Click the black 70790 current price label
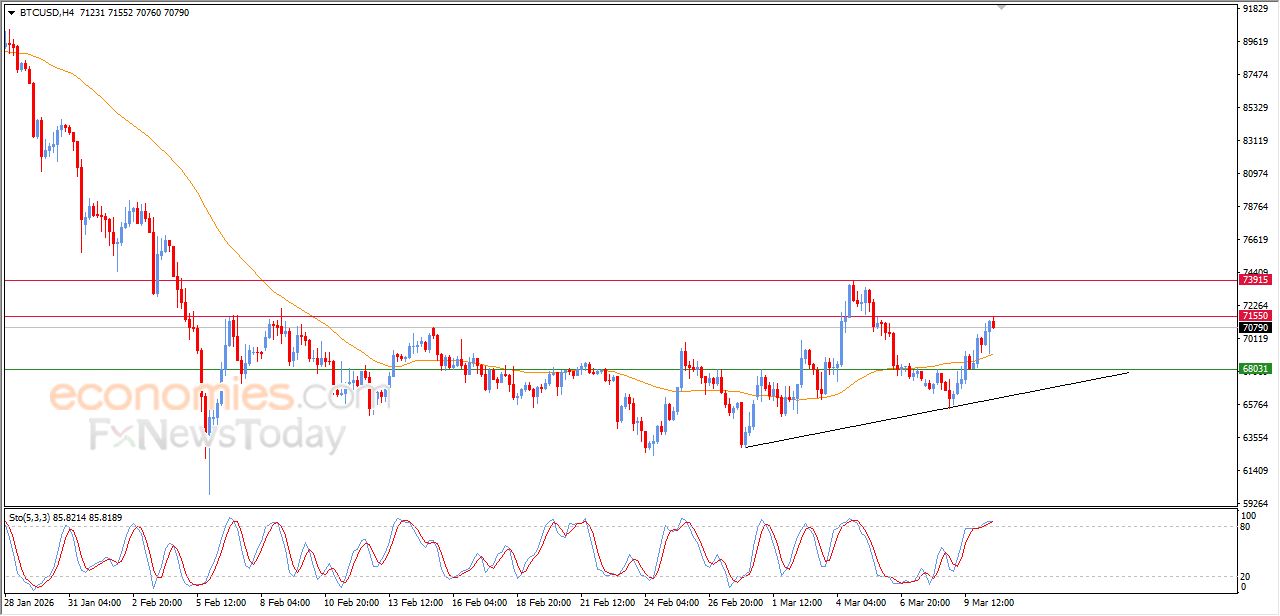Viewport: 1280px width, 616px height. point(1255,327)
